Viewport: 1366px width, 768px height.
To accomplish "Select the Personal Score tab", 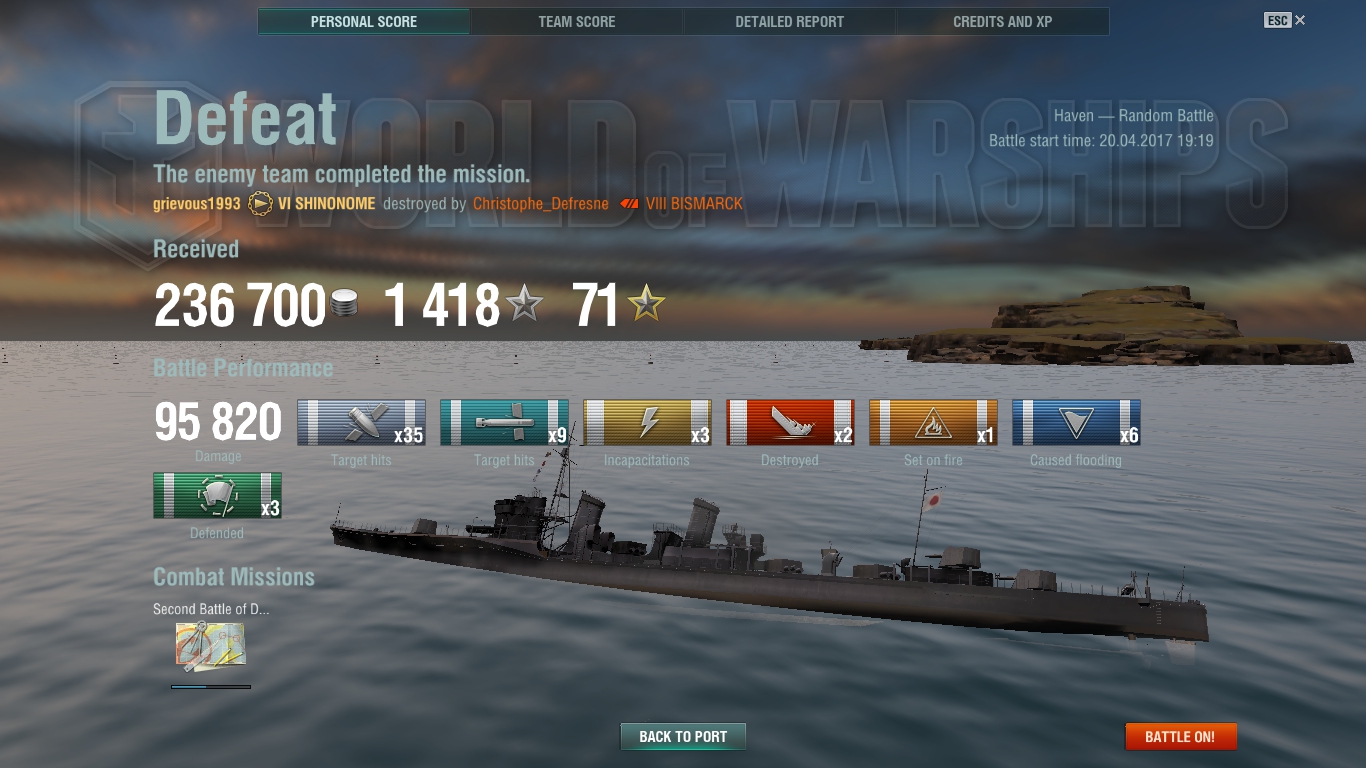I will click(x=364, y=21).
